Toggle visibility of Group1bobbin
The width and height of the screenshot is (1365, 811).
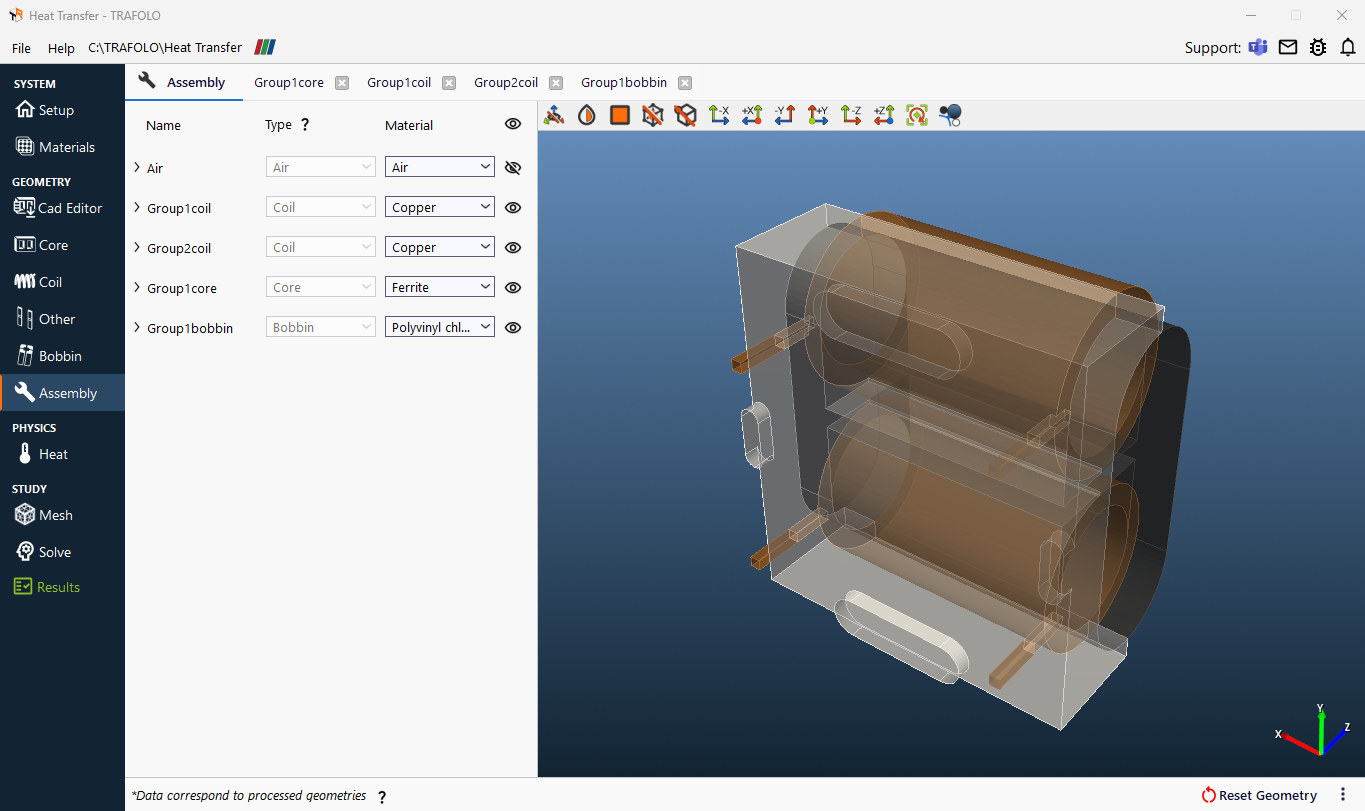point(513,327)
